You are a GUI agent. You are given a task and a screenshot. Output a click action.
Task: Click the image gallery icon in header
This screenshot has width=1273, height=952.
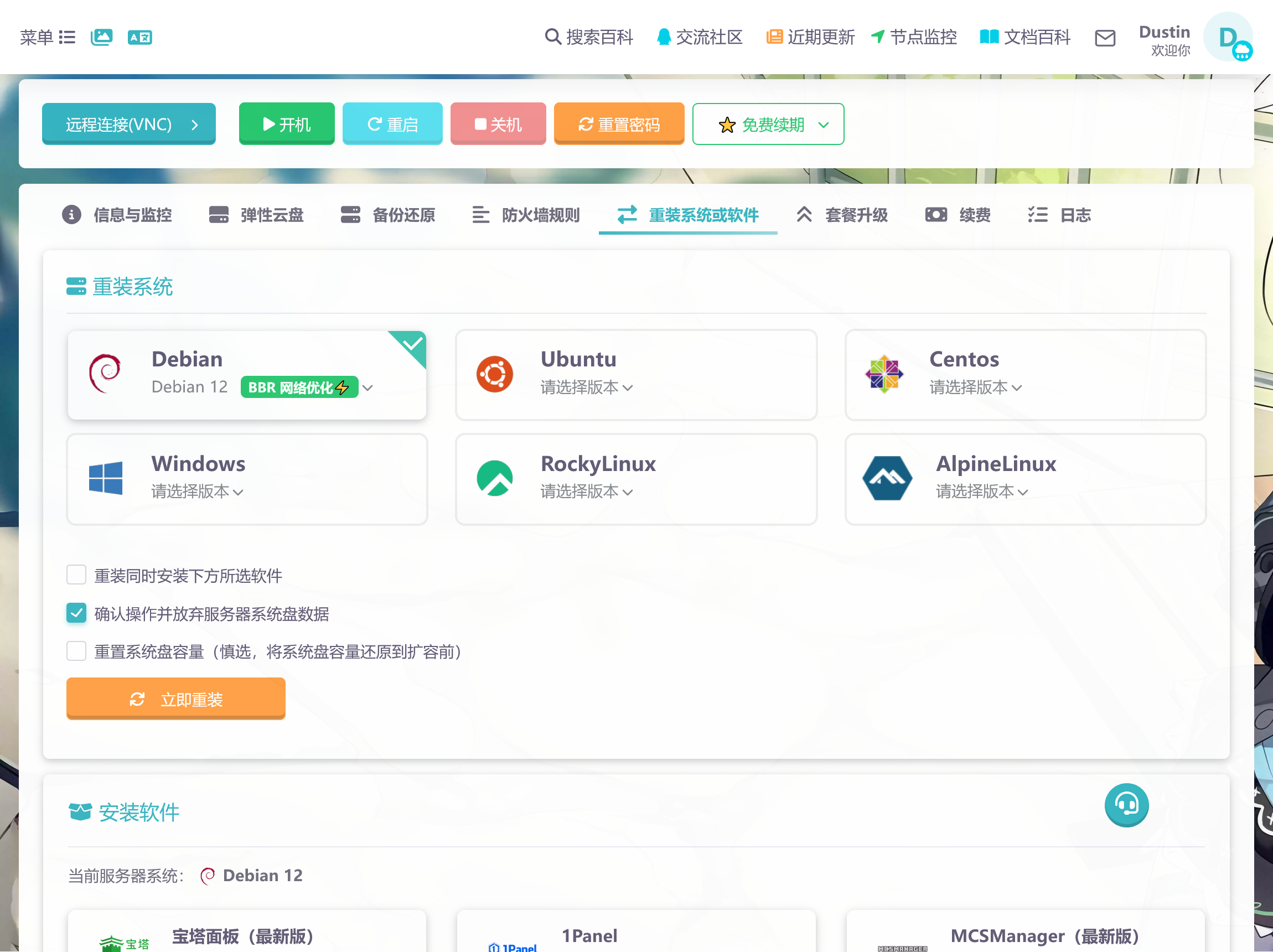coord(101,38)
